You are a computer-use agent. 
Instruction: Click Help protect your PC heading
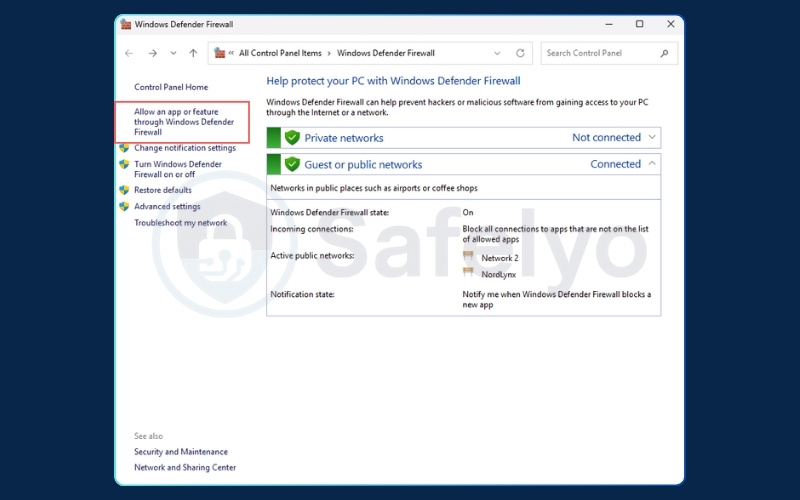393,81
